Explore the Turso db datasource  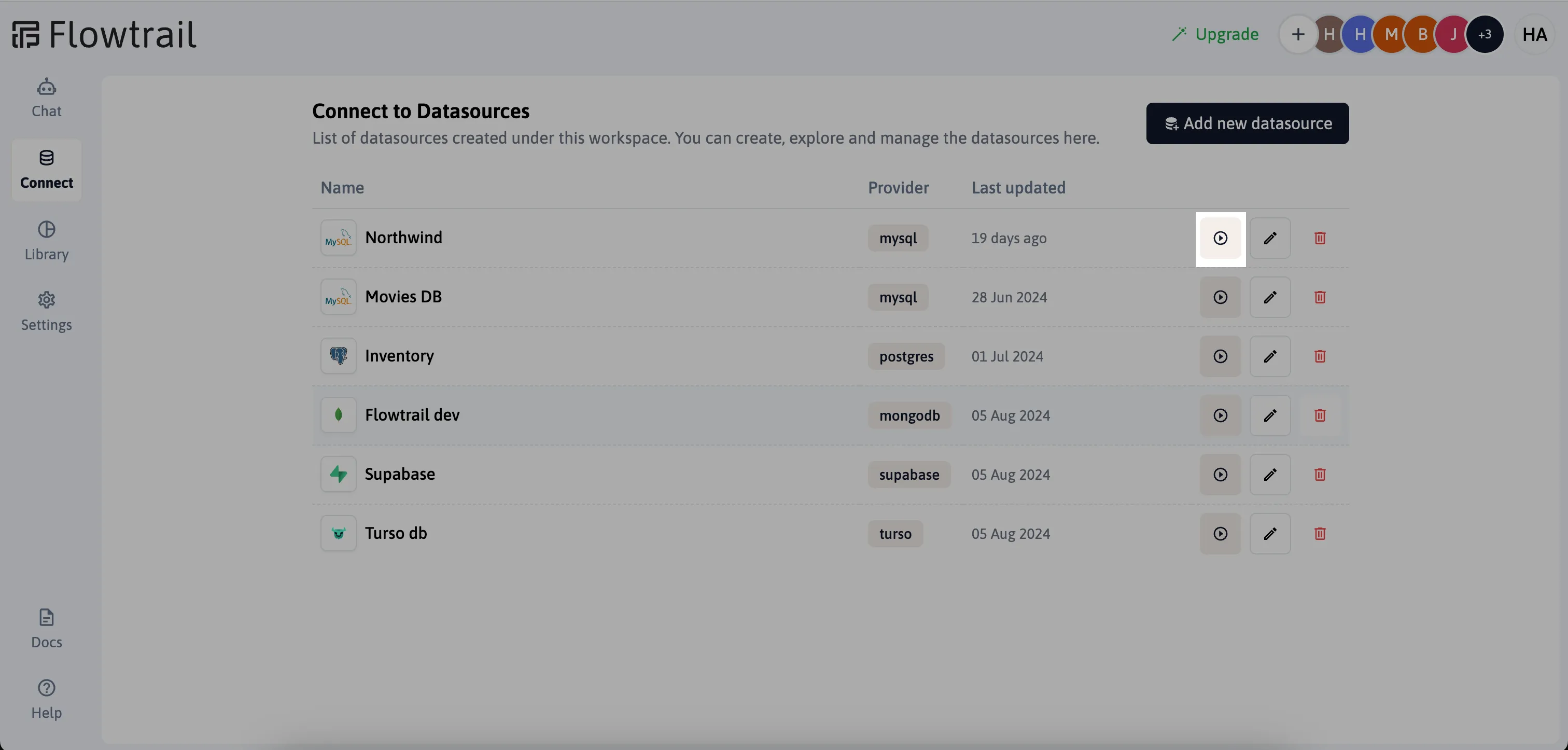tap(1220, 533)
